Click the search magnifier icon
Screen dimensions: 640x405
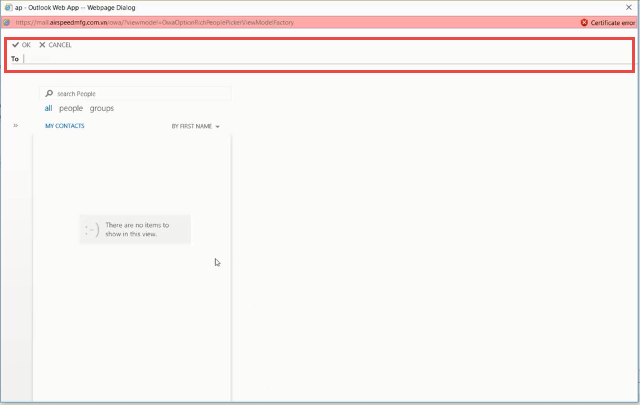tap(49, 94)
